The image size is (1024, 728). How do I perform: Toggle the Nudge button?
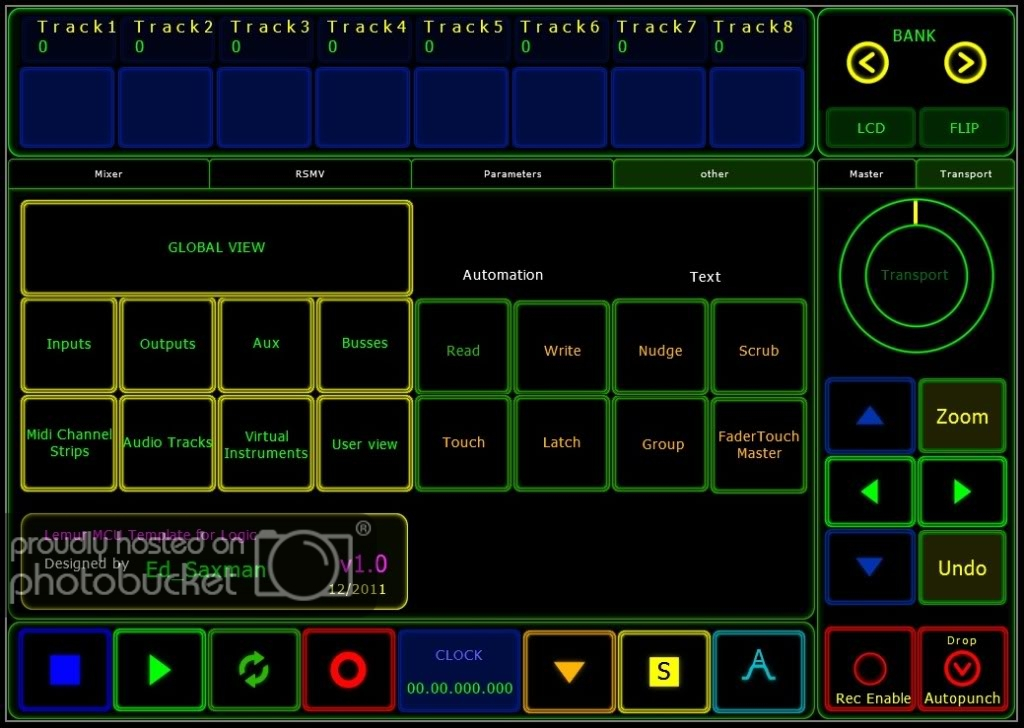click(660, 347)
